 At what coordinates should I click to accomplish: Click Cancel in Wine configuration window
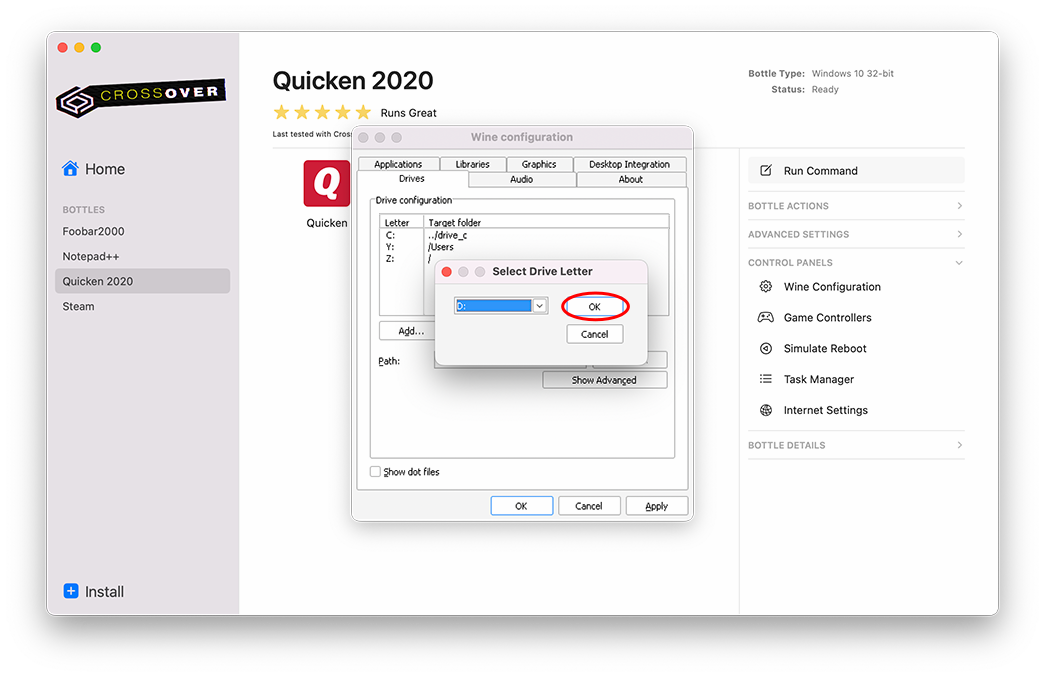[588, 506]
